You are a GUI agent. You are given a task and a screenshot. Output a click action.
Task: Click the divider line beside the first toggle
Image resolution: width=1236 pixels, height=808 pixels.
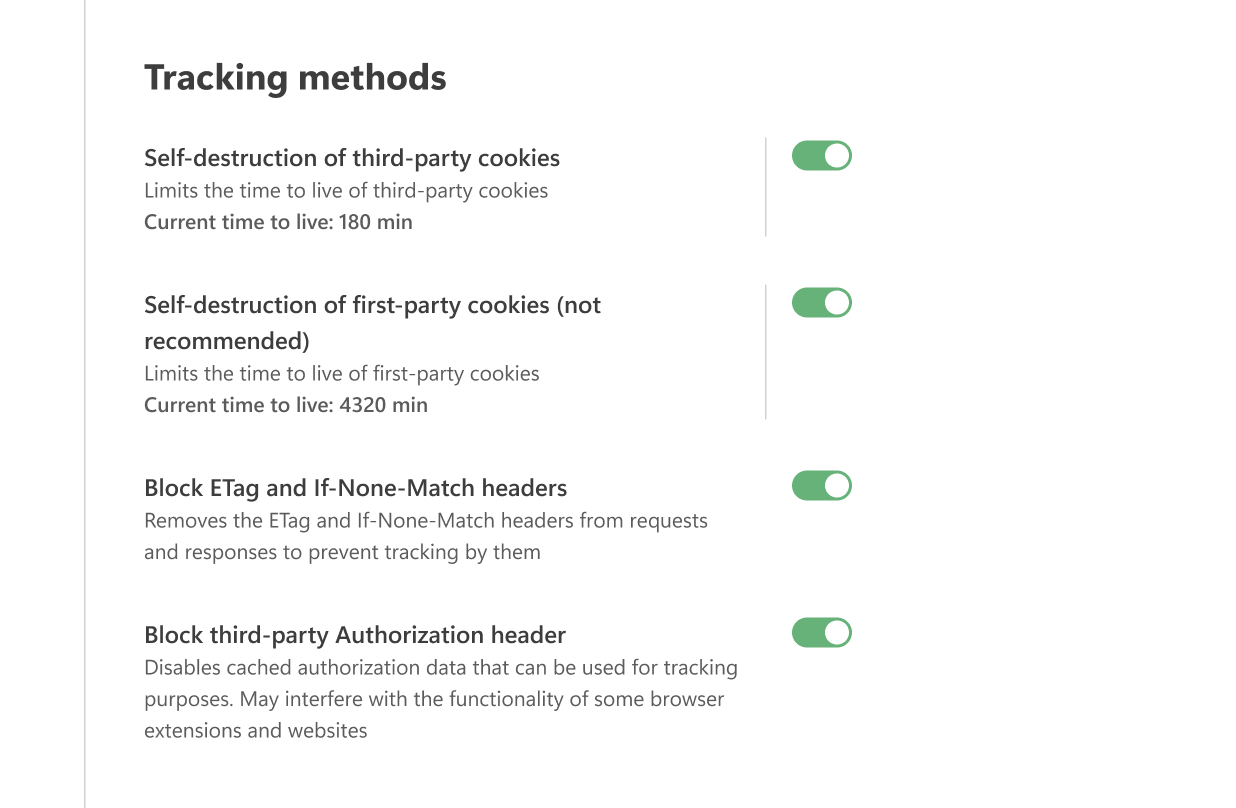coord(766,186)
